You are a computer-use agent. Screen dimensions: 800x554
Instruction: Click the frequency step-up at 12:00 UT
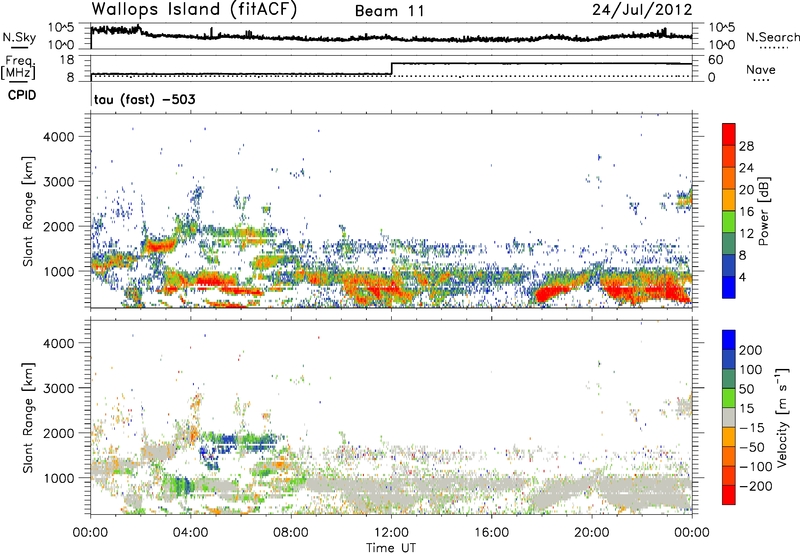(x=391, y=69)
